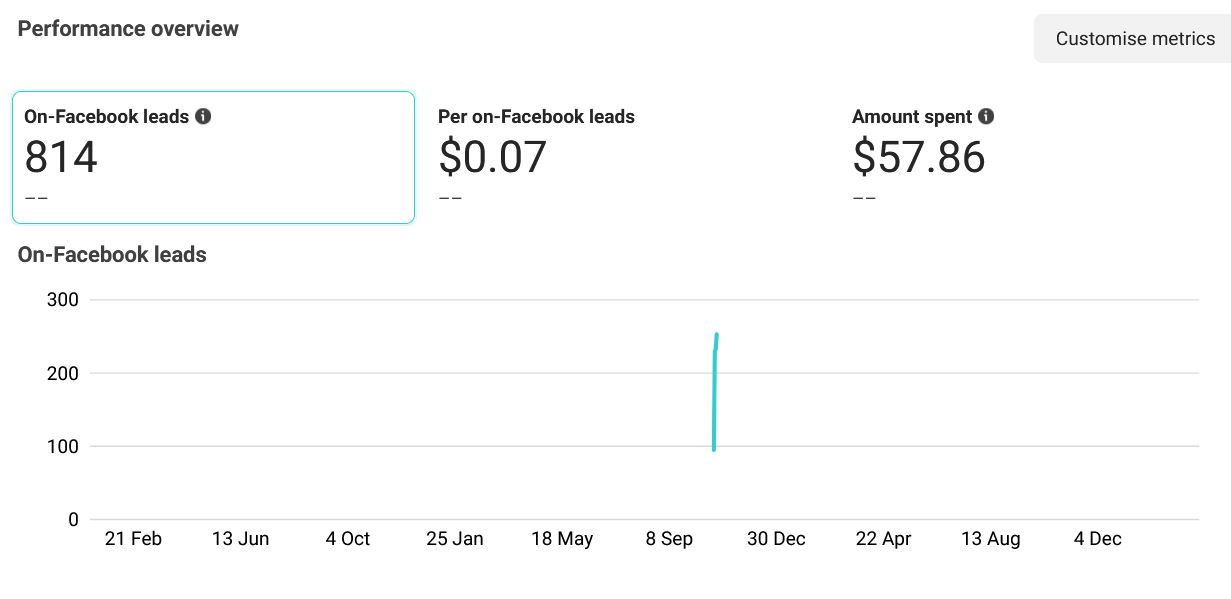Screen dimensions: 1231x599
Task: Open the Customise metrics button
Action: (x=1135, y=39)
